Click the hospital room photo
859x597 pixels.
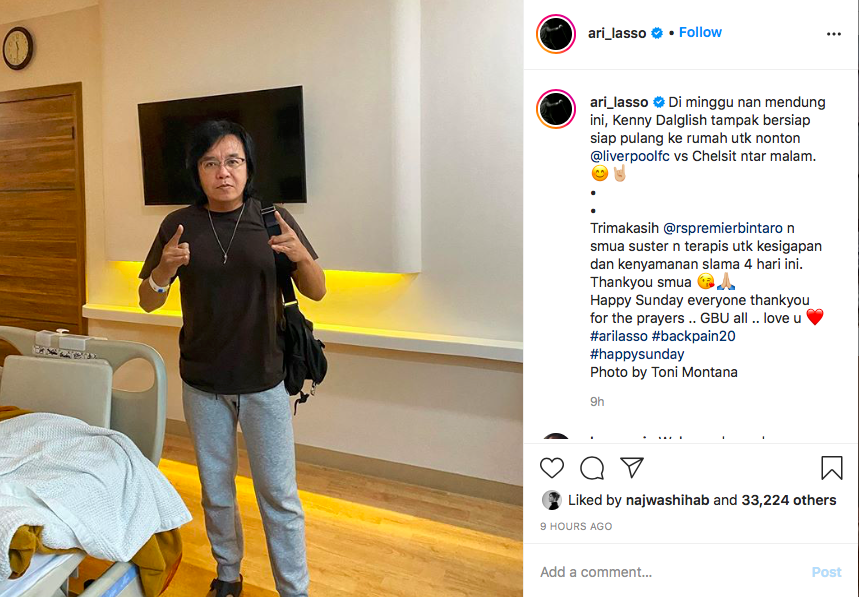261,298
